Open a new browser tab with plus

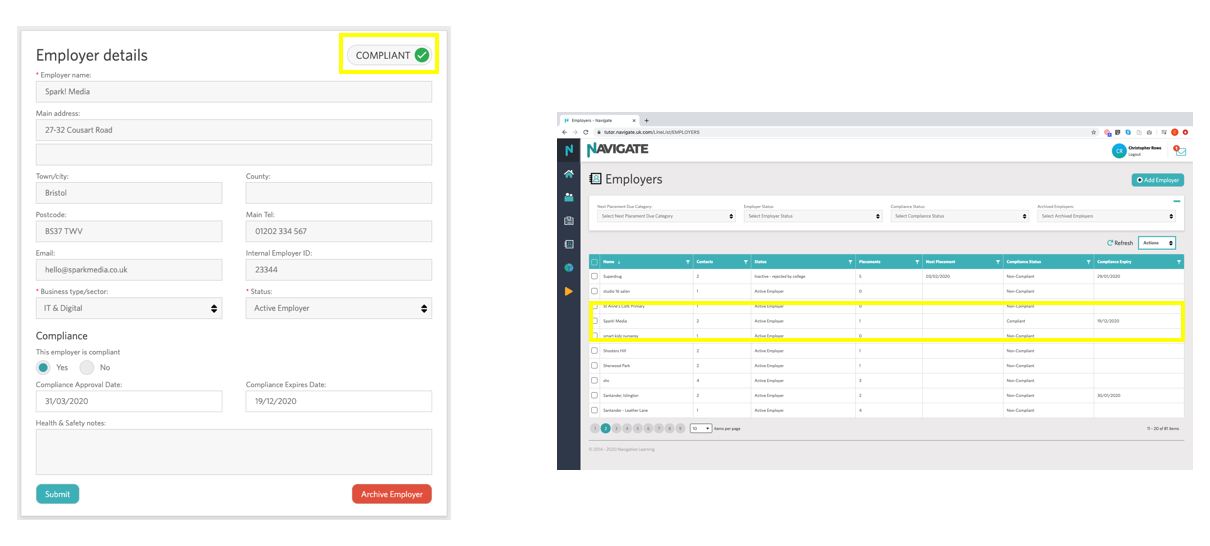[x=647, y=120]
